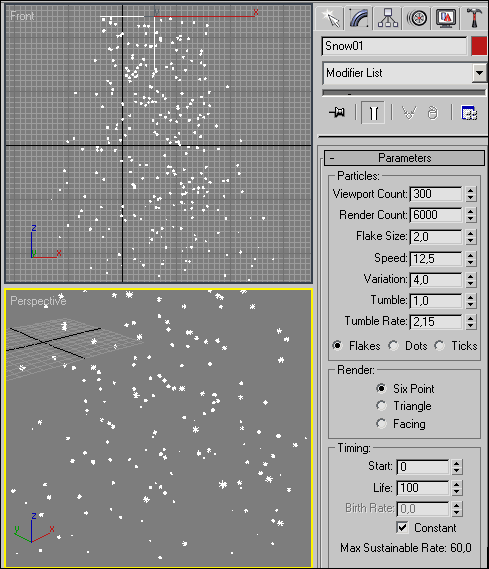Adjust the Life spinner
Viewport: 489px width, 569px height.
tap(457, 488)
